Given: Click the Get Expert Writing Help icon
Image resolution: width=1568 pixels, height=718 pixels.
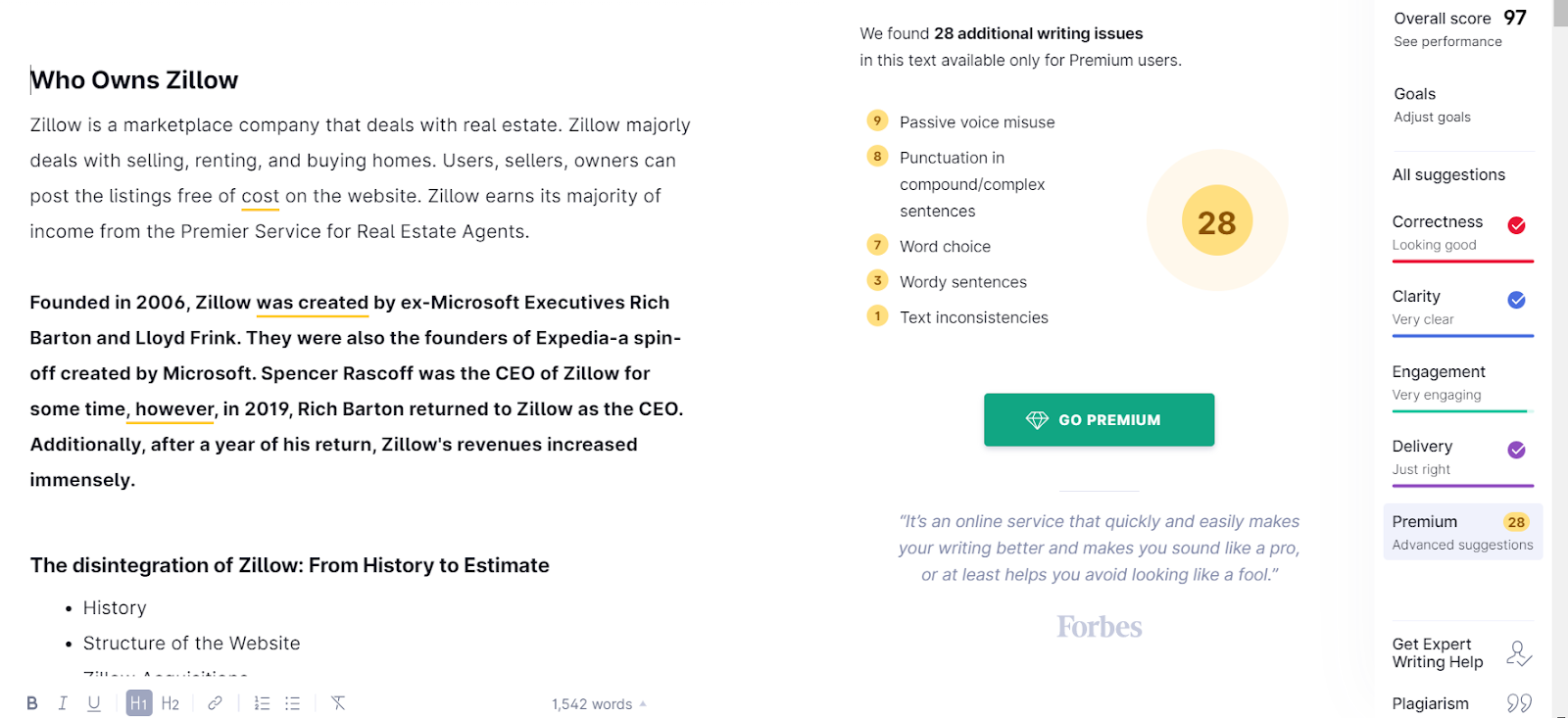Looking at the screenshot, I should pos(1518,653).
